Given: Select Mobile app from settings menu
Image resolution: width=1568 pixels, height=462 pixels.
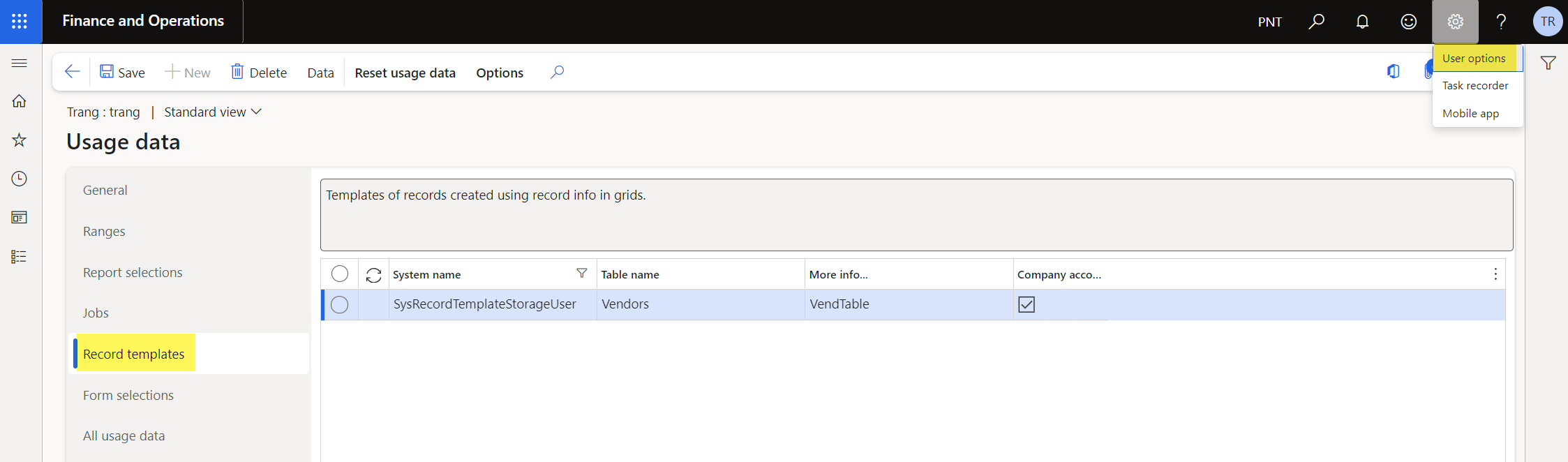Looking at the screenshot, I should coord(1470,113).
